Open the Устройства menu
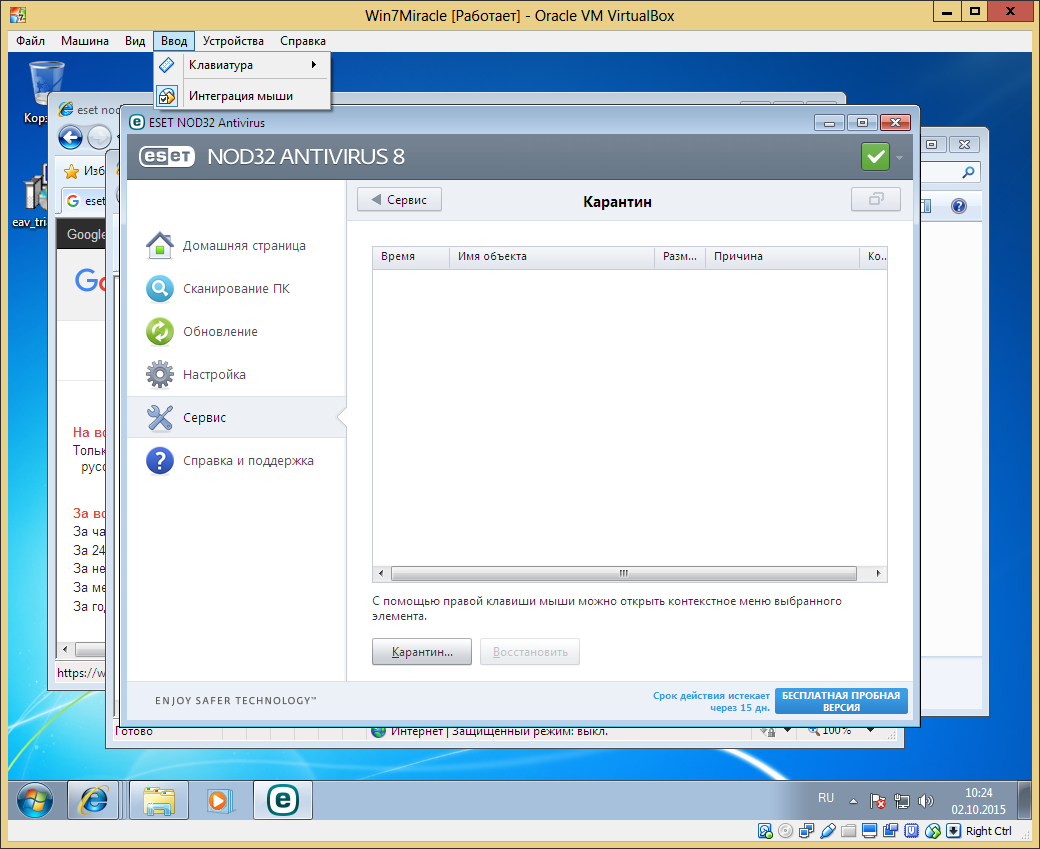 pyautogui.click(x=233, y=40)
